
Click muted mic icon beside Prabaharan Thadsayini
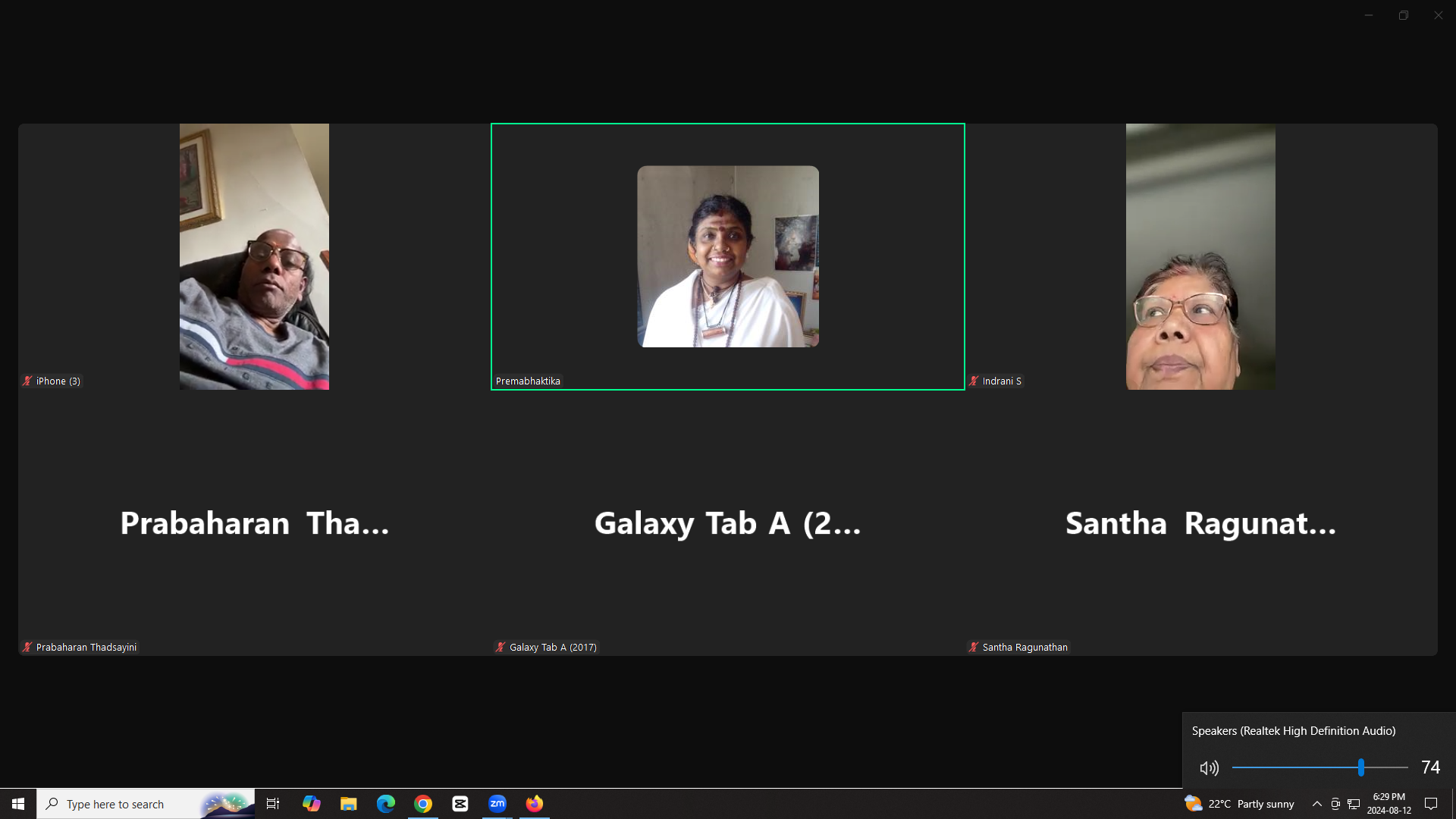point(27,647)
